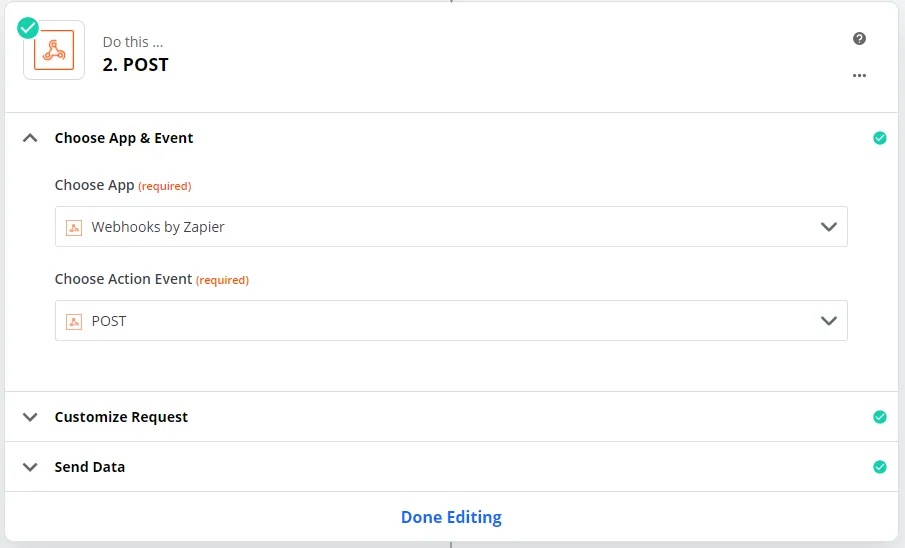Viewport: 905px width, 548px height.
Task: Click the 'Choose Action Event' field label
Action: (x=124, y=279)
